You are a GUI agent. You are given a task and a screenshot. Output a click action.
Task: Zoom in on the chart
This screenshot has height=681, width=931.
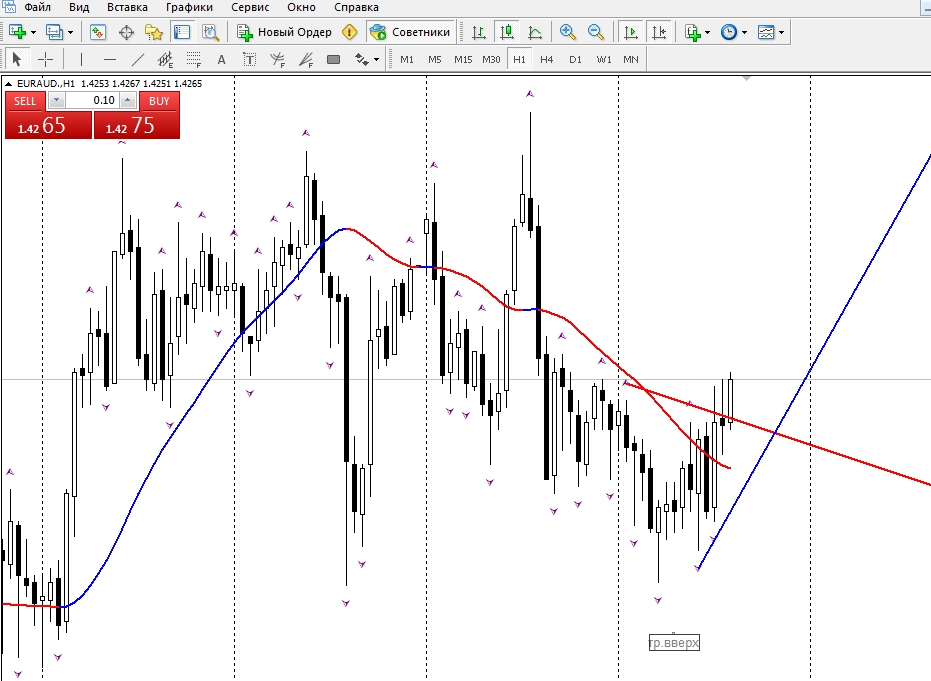568,32
